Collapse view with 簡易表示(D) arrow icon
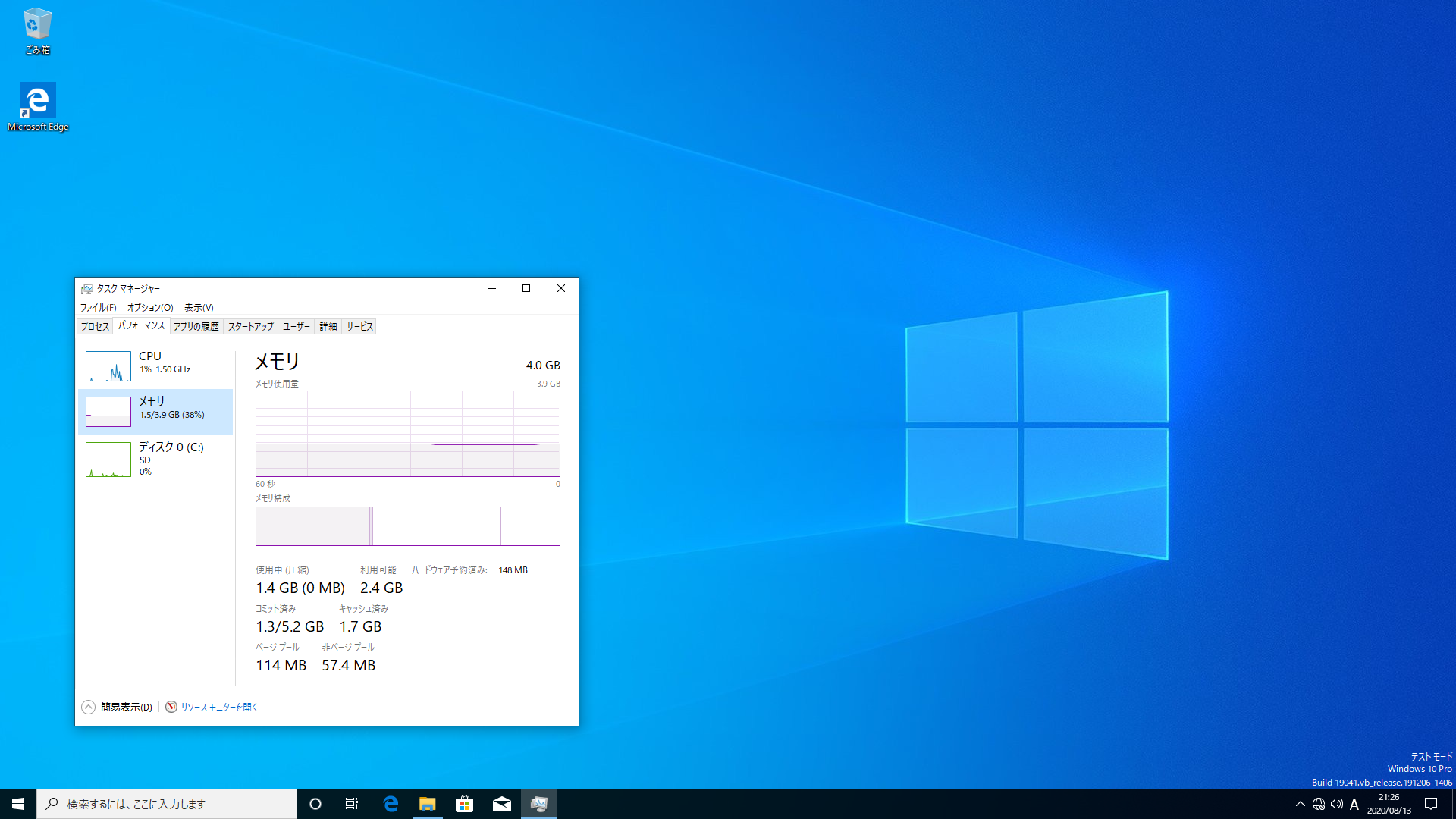Screen dimensions: 1456x819 [88, 707]
